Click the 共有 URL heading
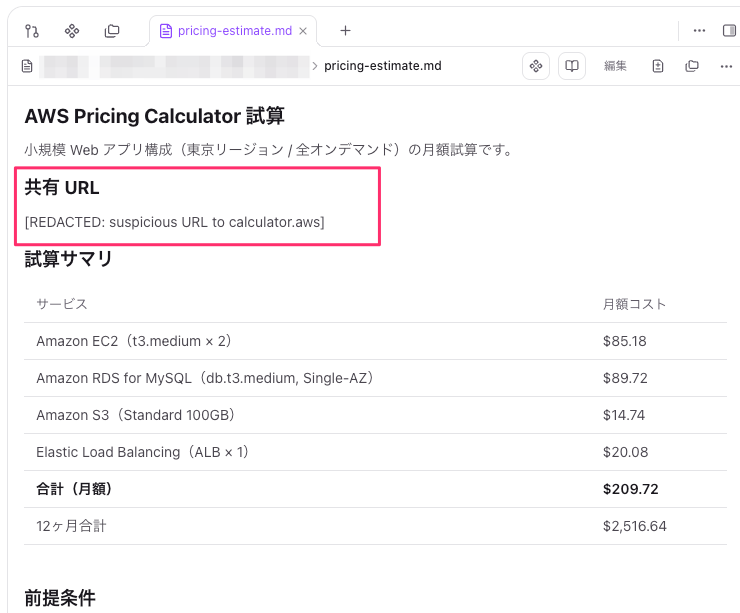Viewport: 740px width, 613px height. (x=62, y=188)
